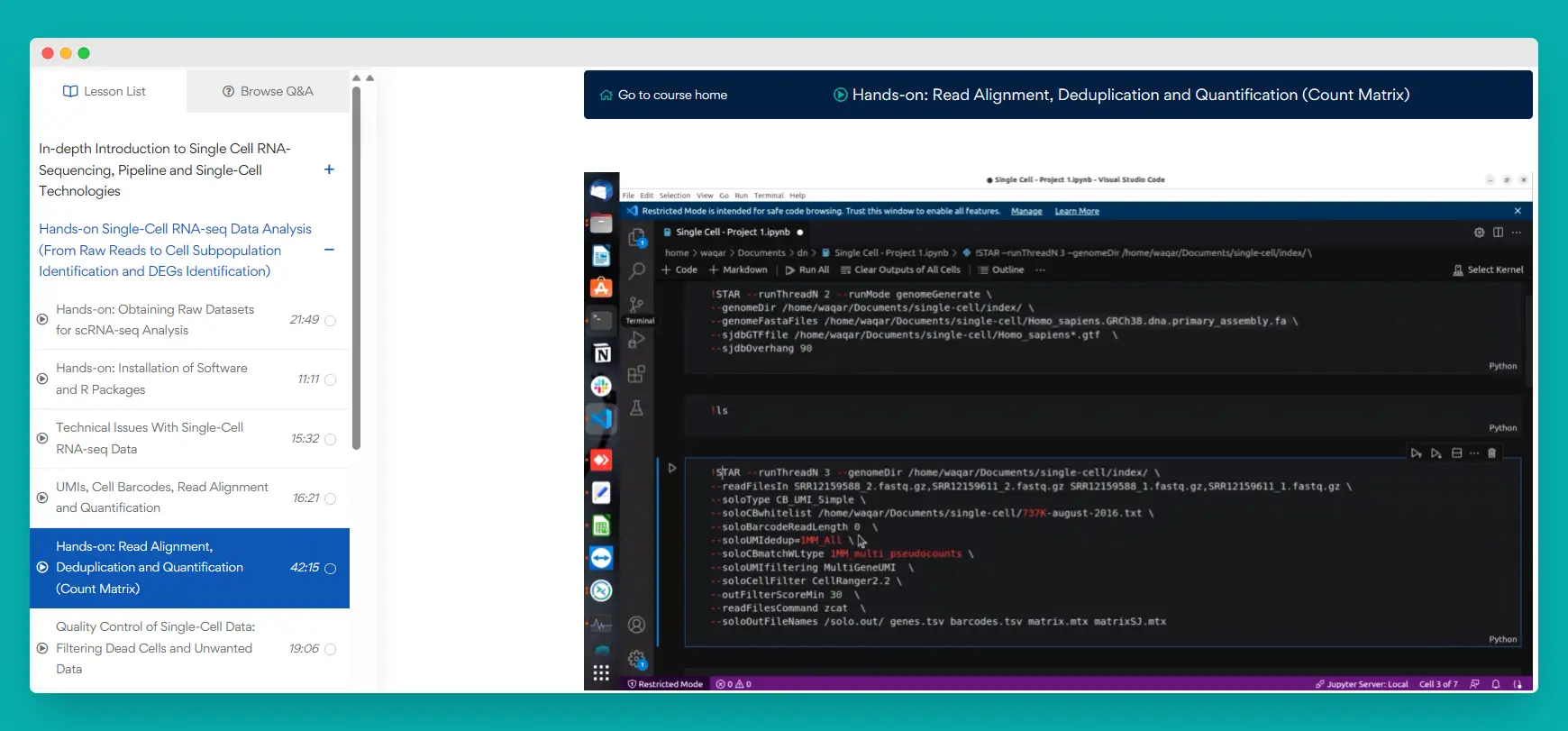
Task: Delete the cell with the trash icon
Action: (1491, 453)
